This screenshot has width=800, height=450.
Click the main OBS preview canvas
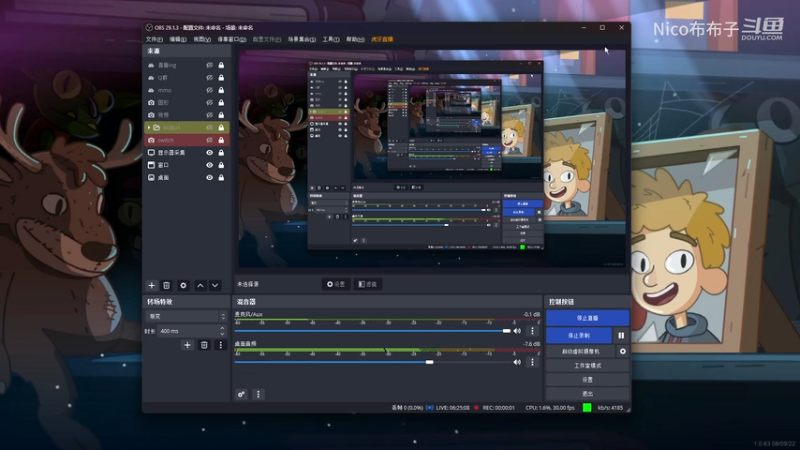(x=432, y=158)
